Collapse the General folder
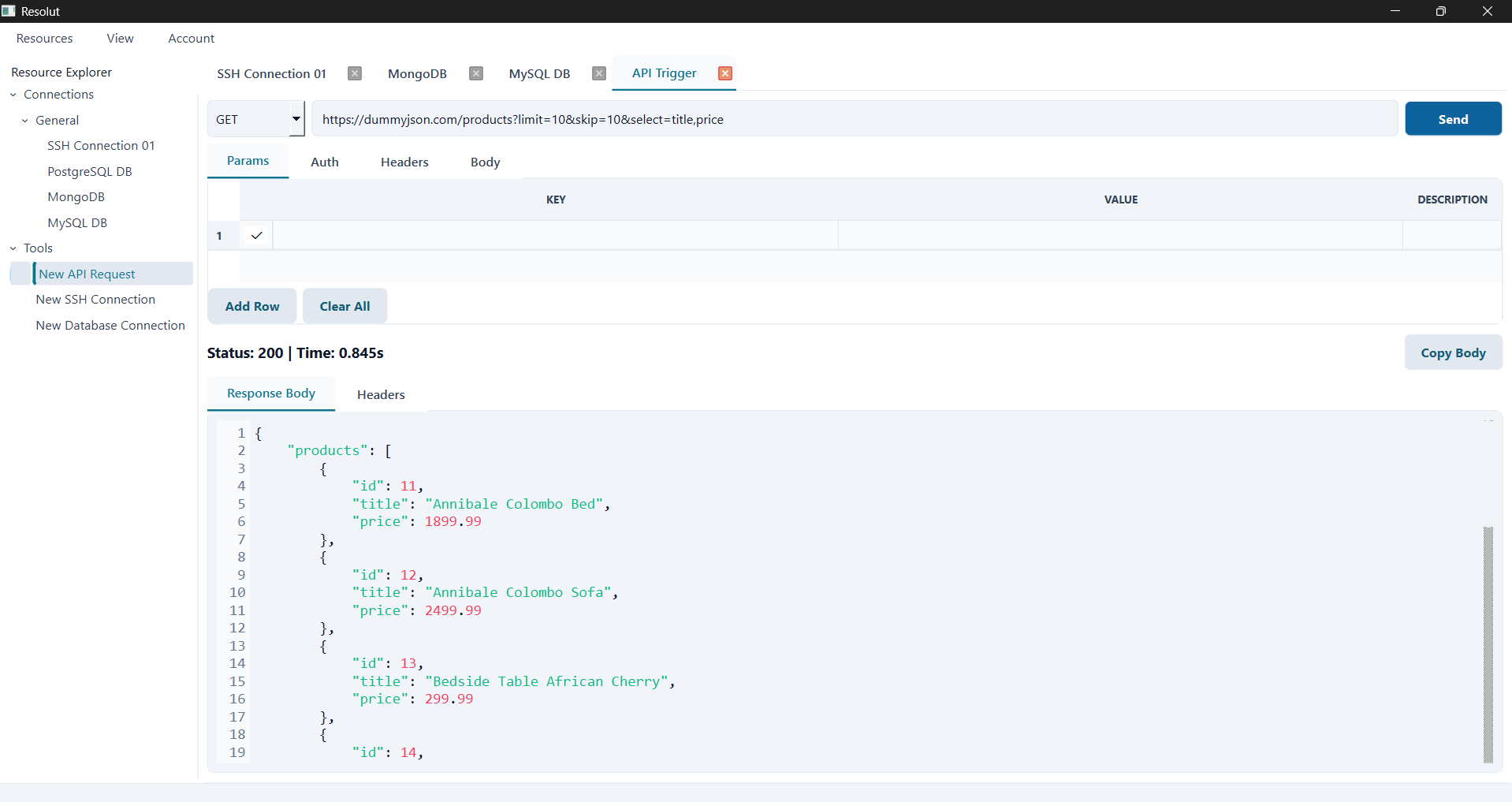This screenshot has width=1512, height=802. 25,121
